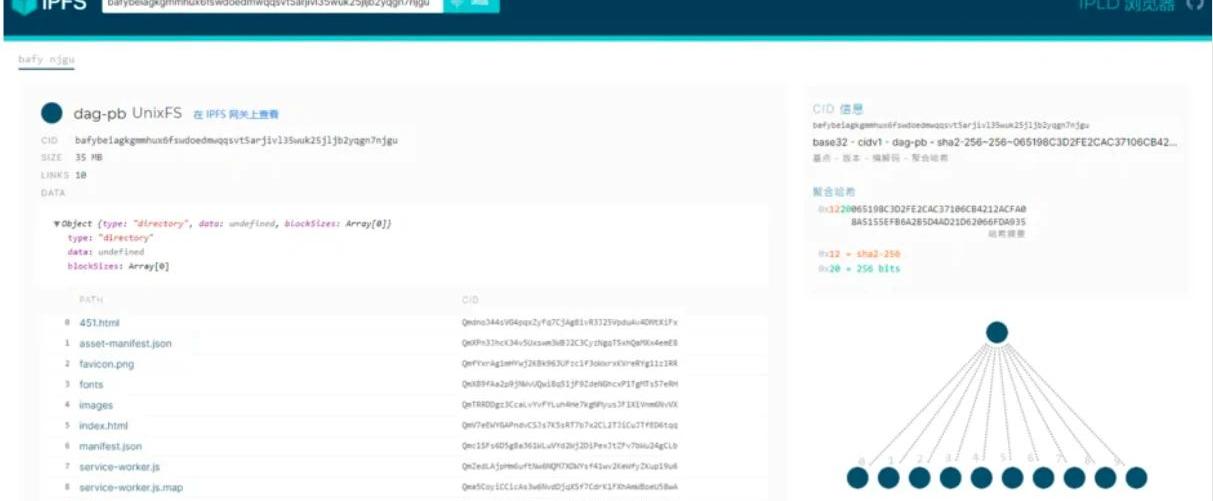
Task: Focus the CID search input in header
Action: pos(272,5)
